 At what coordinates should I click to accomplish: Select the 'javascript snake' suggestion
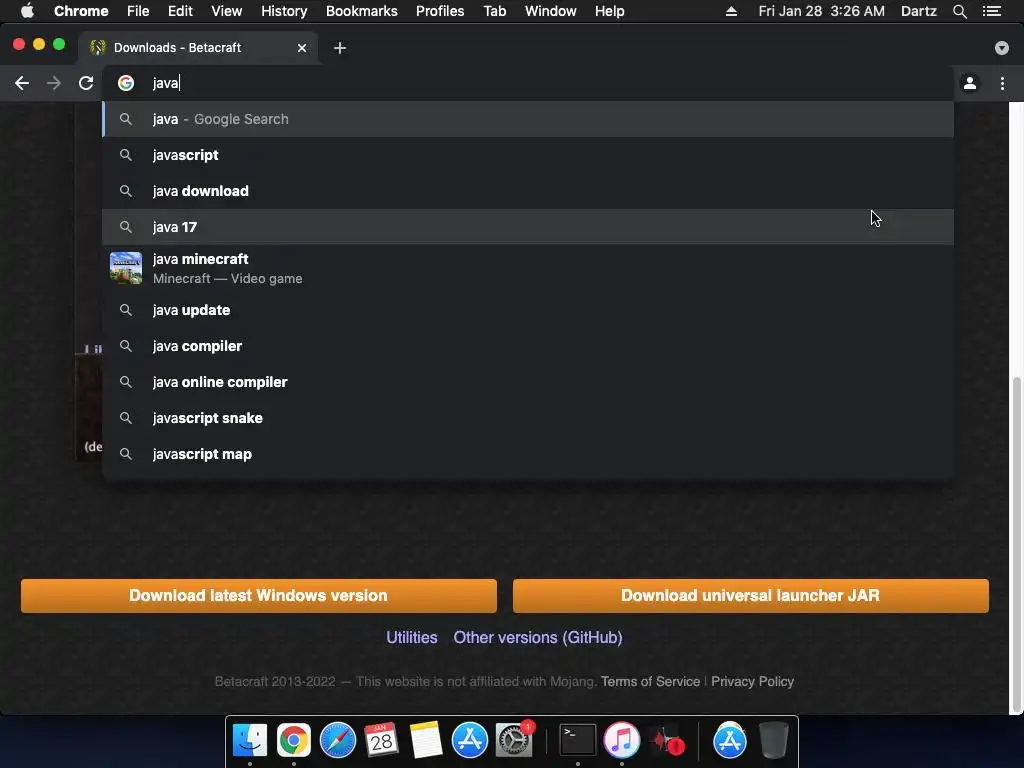[528, 418]
